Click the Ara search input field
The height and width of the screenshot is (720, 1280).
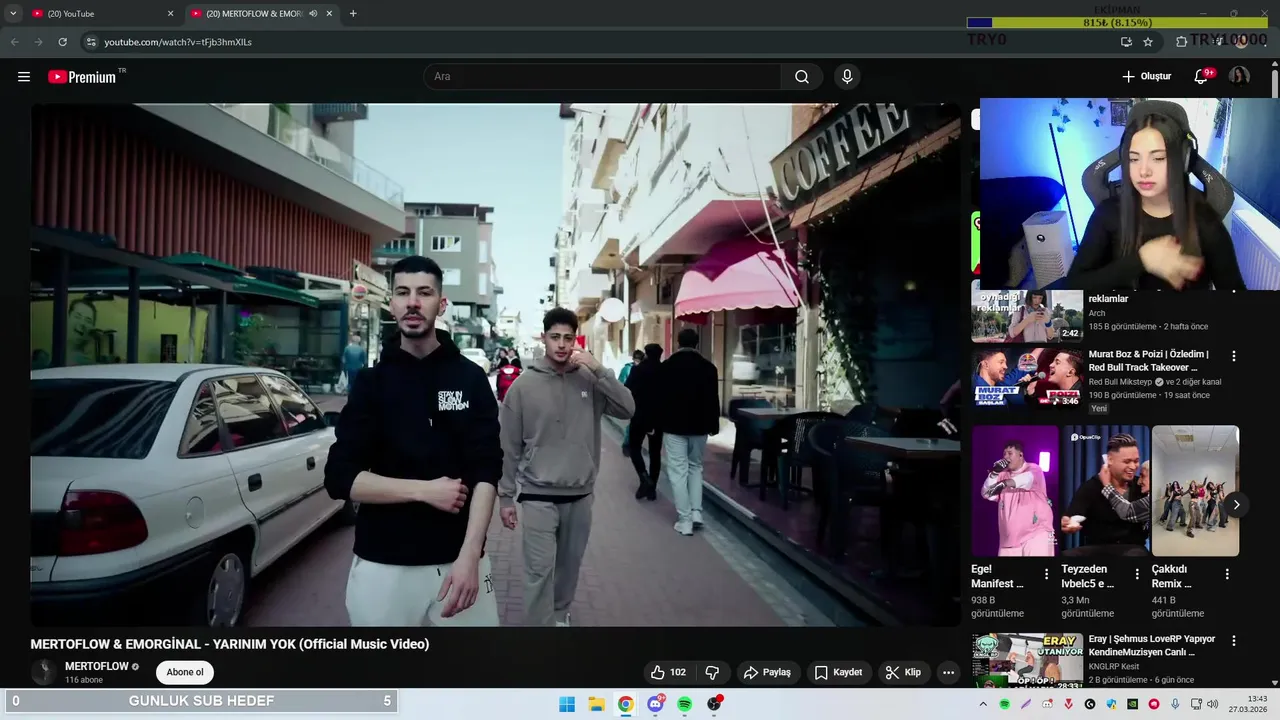(603, 77)
